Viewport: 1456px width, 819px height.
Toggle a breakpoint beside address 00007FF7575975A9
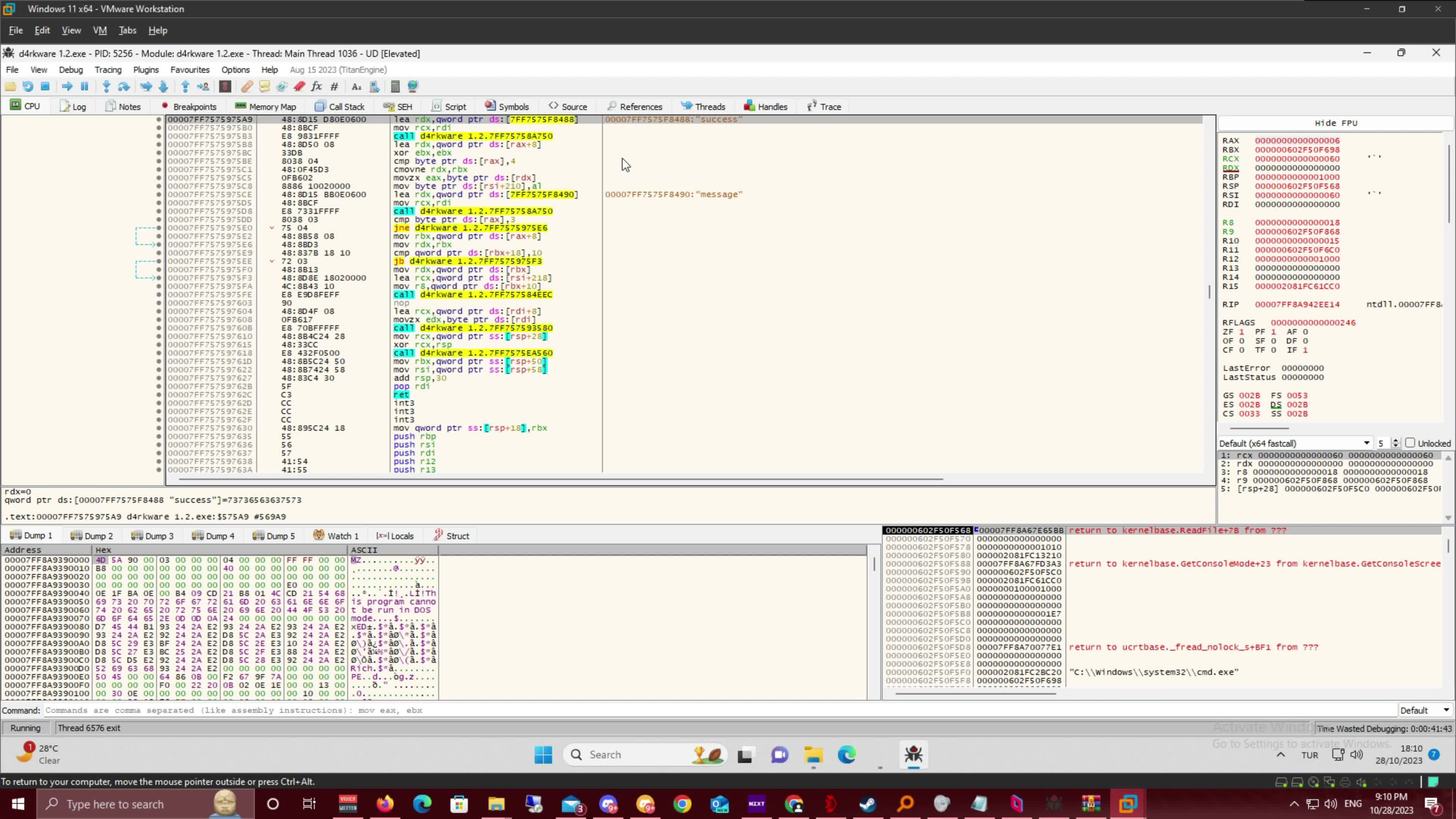[158, 119]
